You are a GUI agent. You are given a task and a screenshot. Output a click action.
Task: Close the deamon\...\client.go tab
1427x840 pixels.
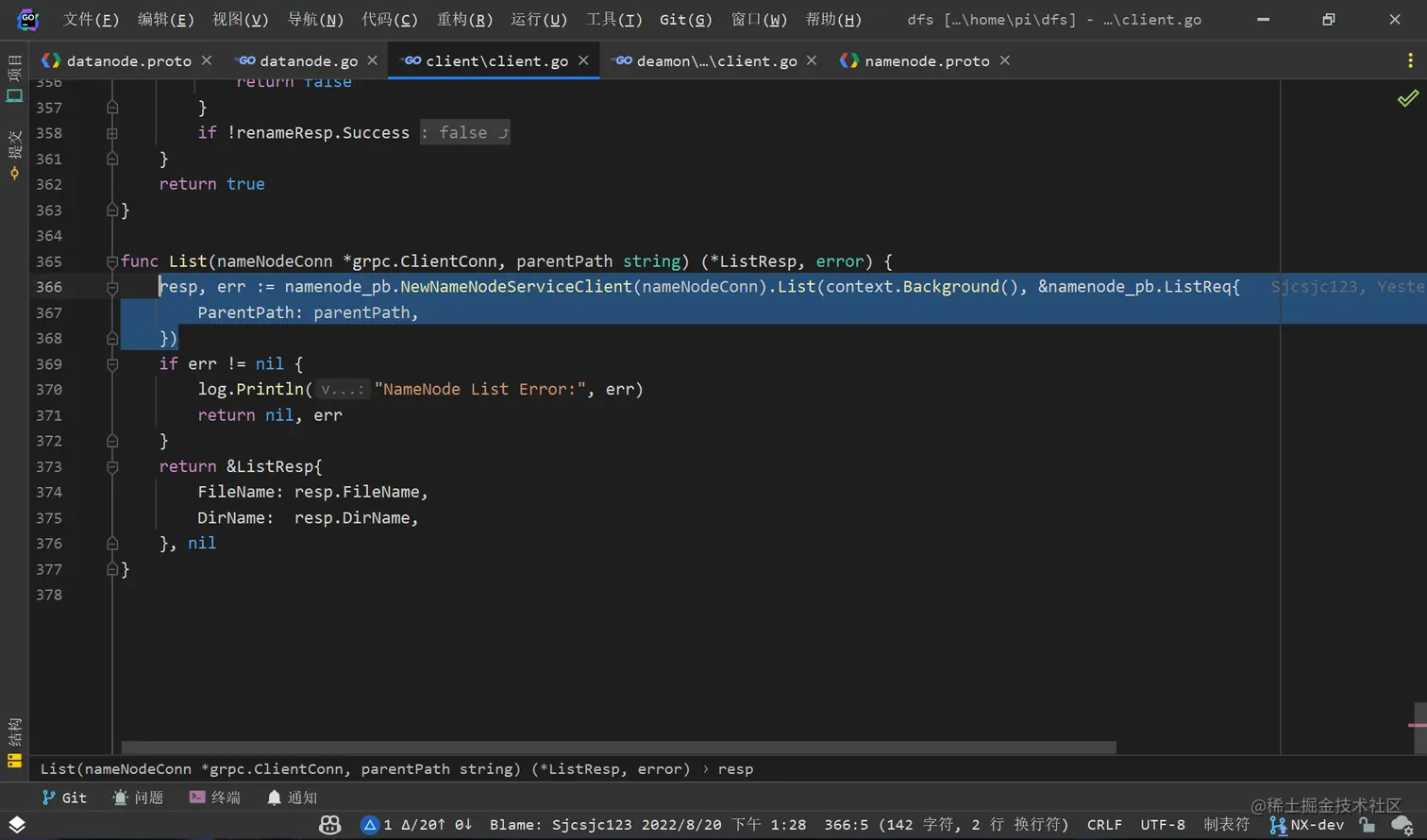[x=812, y=60]
